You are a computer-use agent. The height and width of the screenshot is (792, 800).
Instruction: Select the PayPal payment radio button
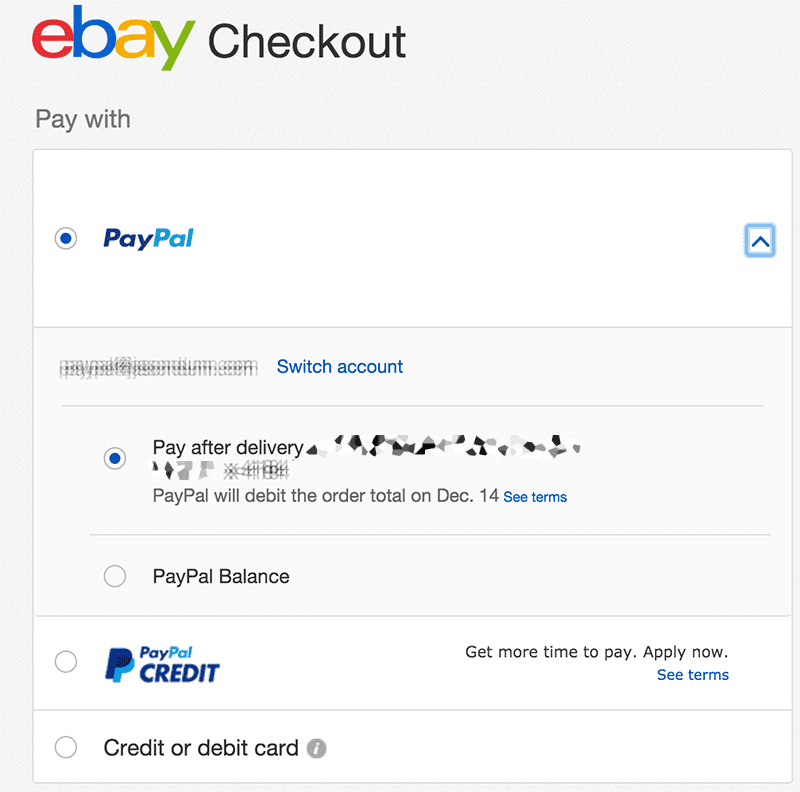click(66, 238)
